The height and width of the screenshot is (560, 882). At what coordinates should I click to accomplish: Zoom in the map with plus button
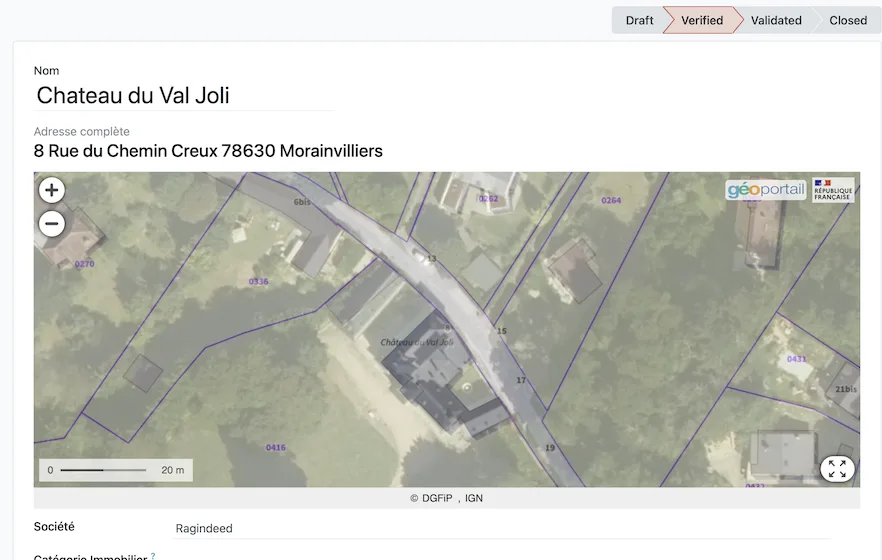pos(52,190)
